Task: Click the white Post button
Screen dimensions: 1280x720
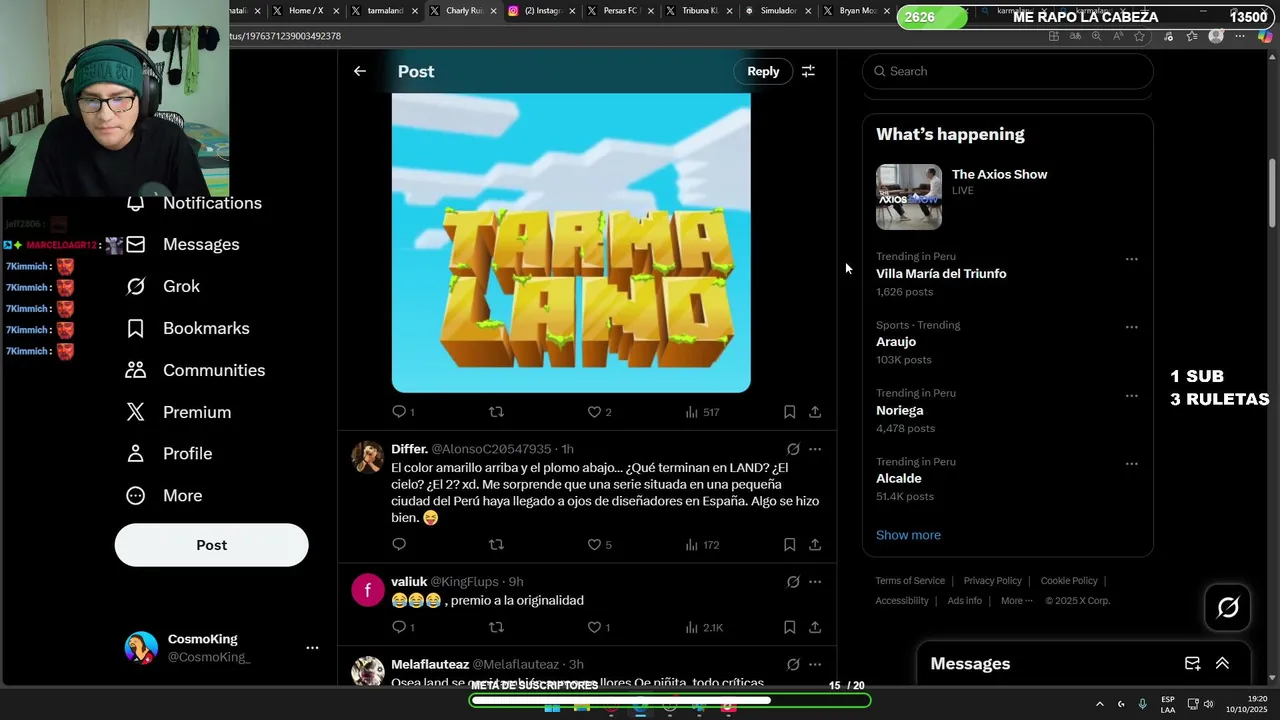Action: (x=211, y=545)
